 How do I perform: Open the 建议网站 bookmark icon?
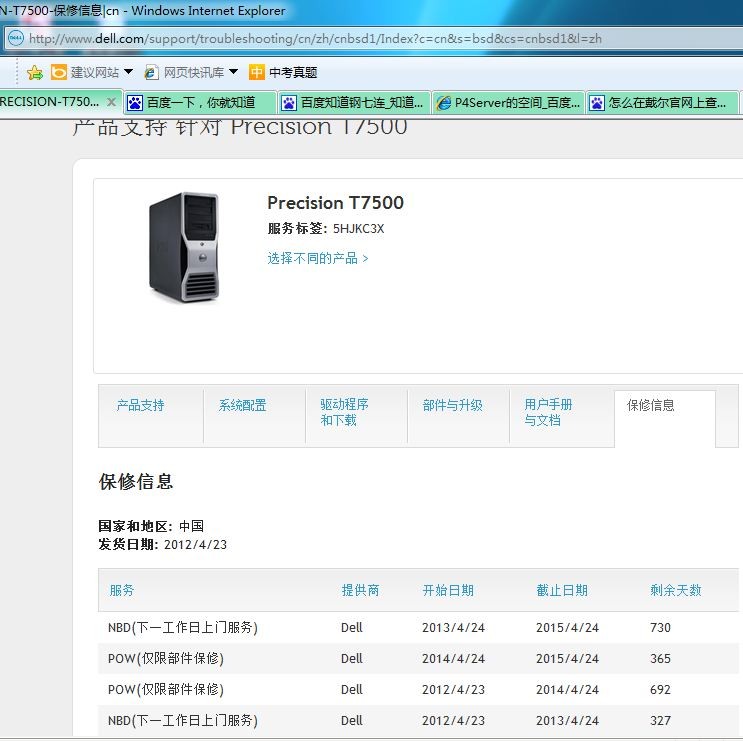(59, 72)
